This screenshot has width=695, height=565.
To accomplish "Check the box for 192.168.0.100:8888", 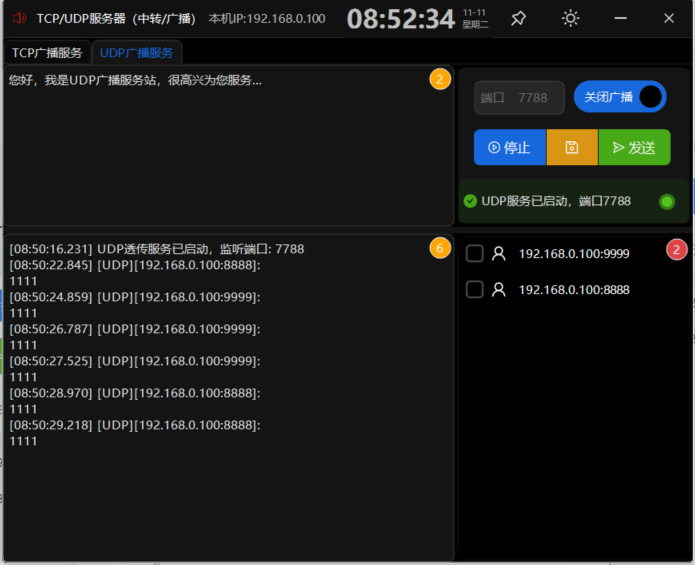I will pyautogui.click(x=474, y=289).
